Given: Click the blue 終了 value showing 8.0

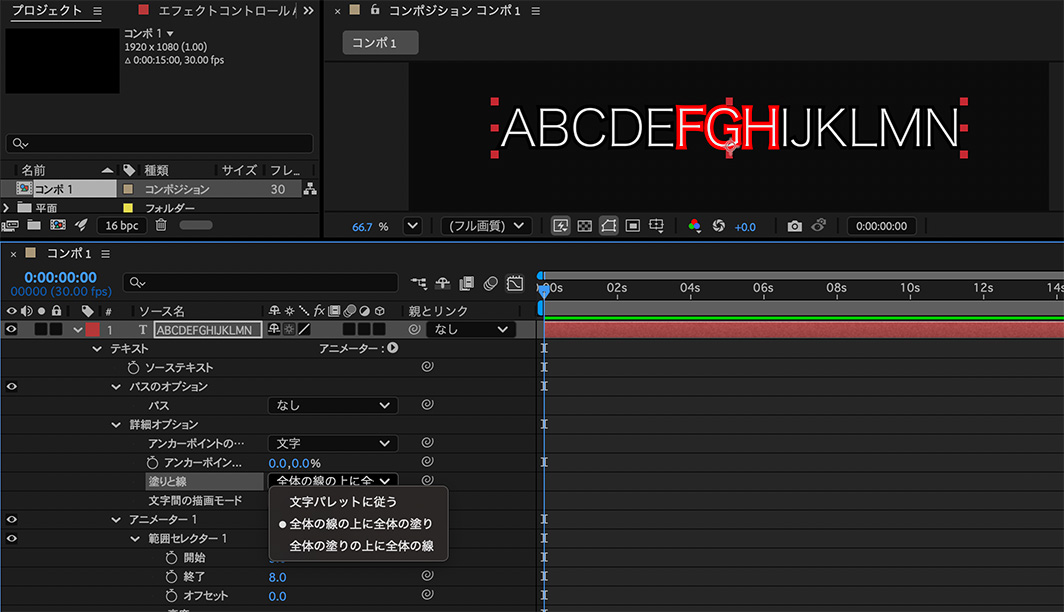Looking at the screenshot, I should pyautogui.click(x=278, y=576).
